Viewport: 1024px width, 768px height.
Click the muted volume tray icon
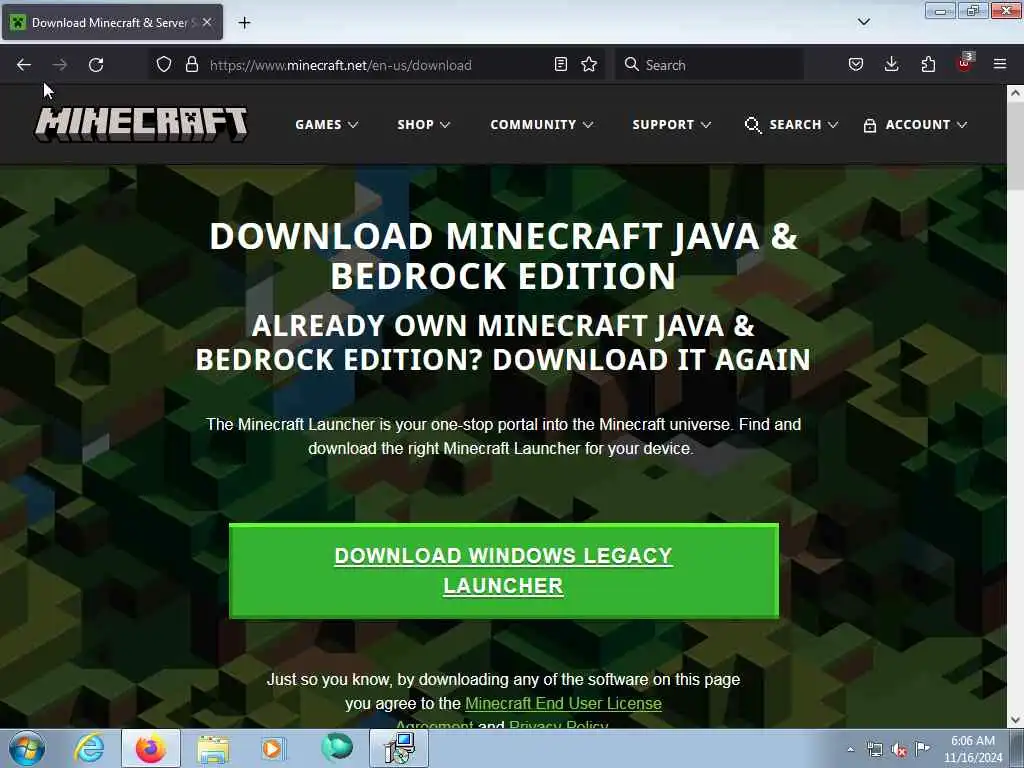point(899,749)
